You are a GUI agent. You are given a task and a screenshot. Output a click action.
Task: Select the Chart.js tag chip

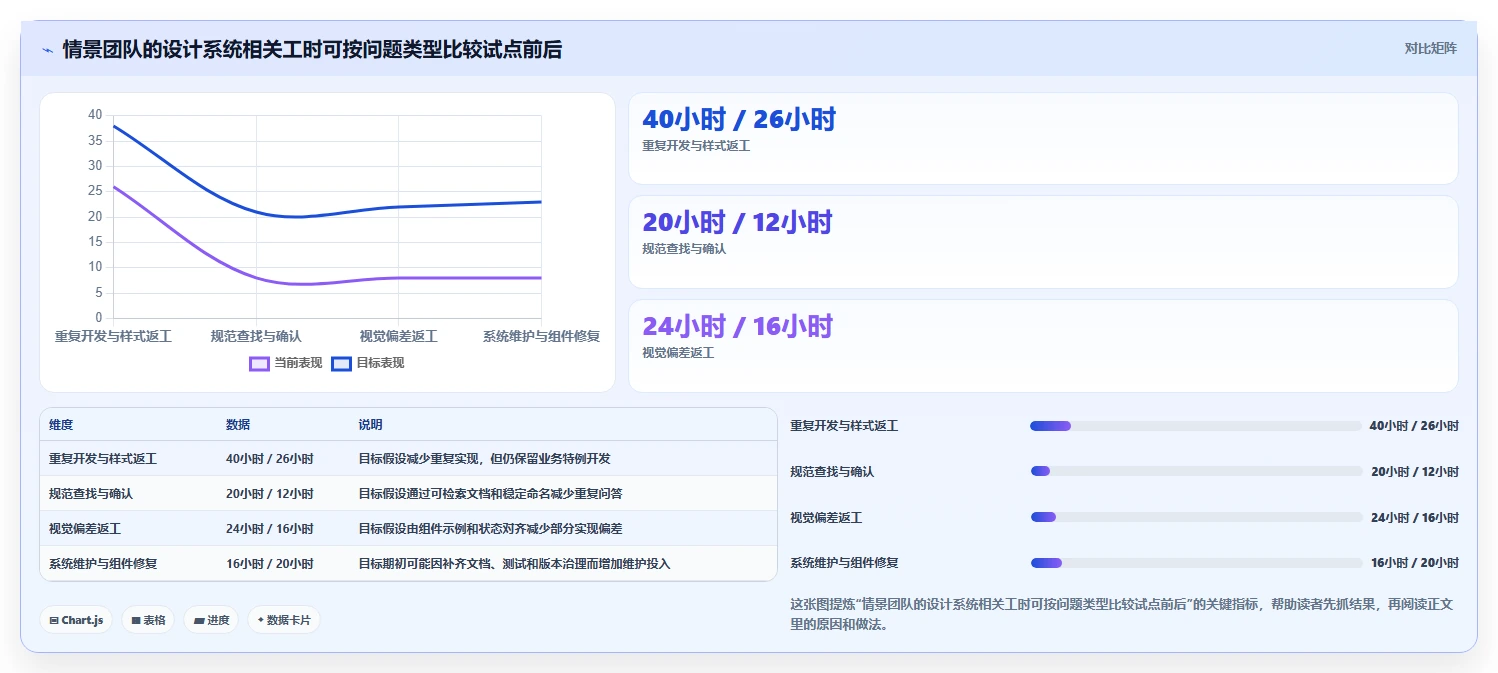click(76, 620)
